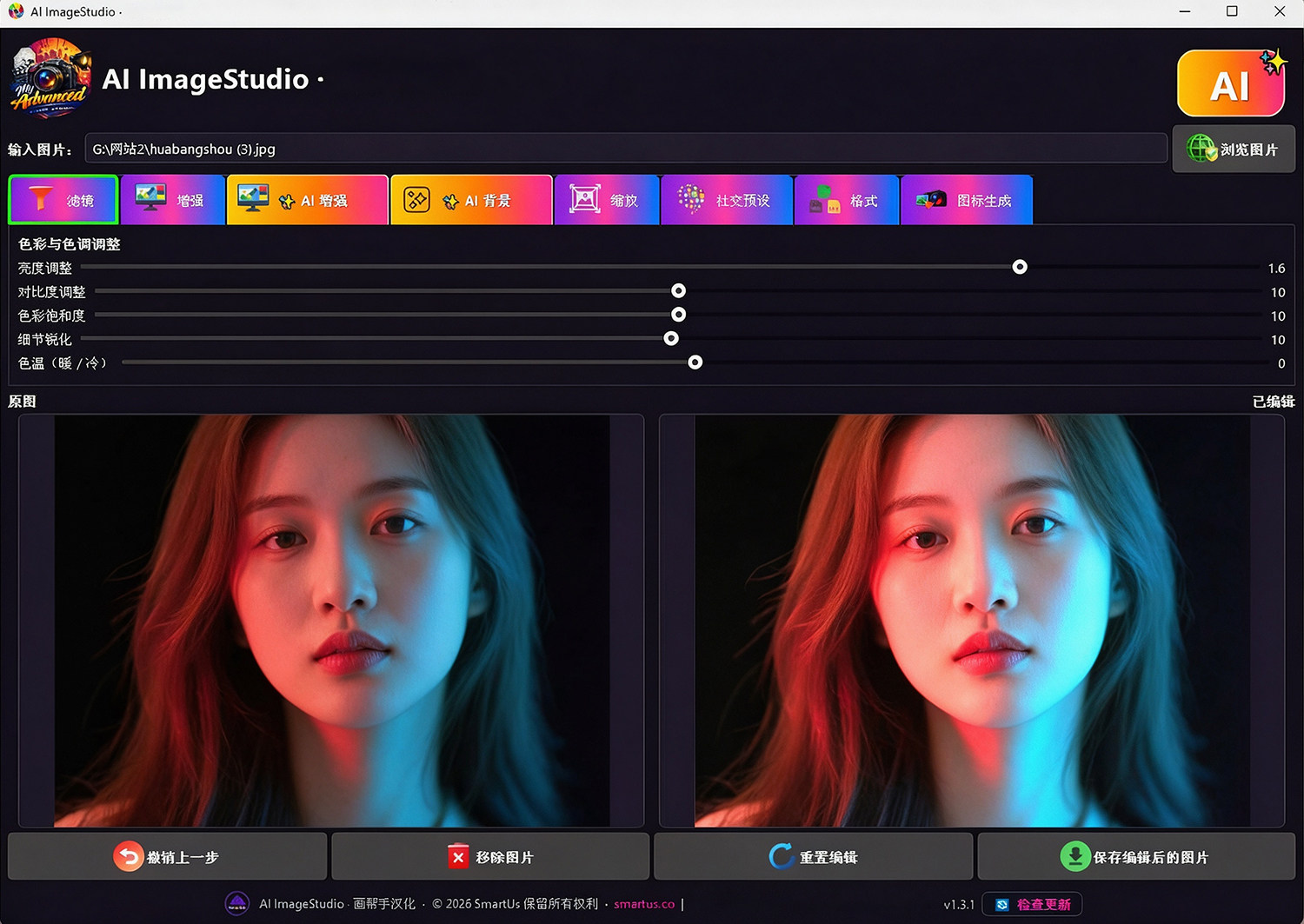The height and width of the screenshot is (924, 1304).
Task: Click the AI 增强 tab's monitor icon
Action: (x=253, y=199)
